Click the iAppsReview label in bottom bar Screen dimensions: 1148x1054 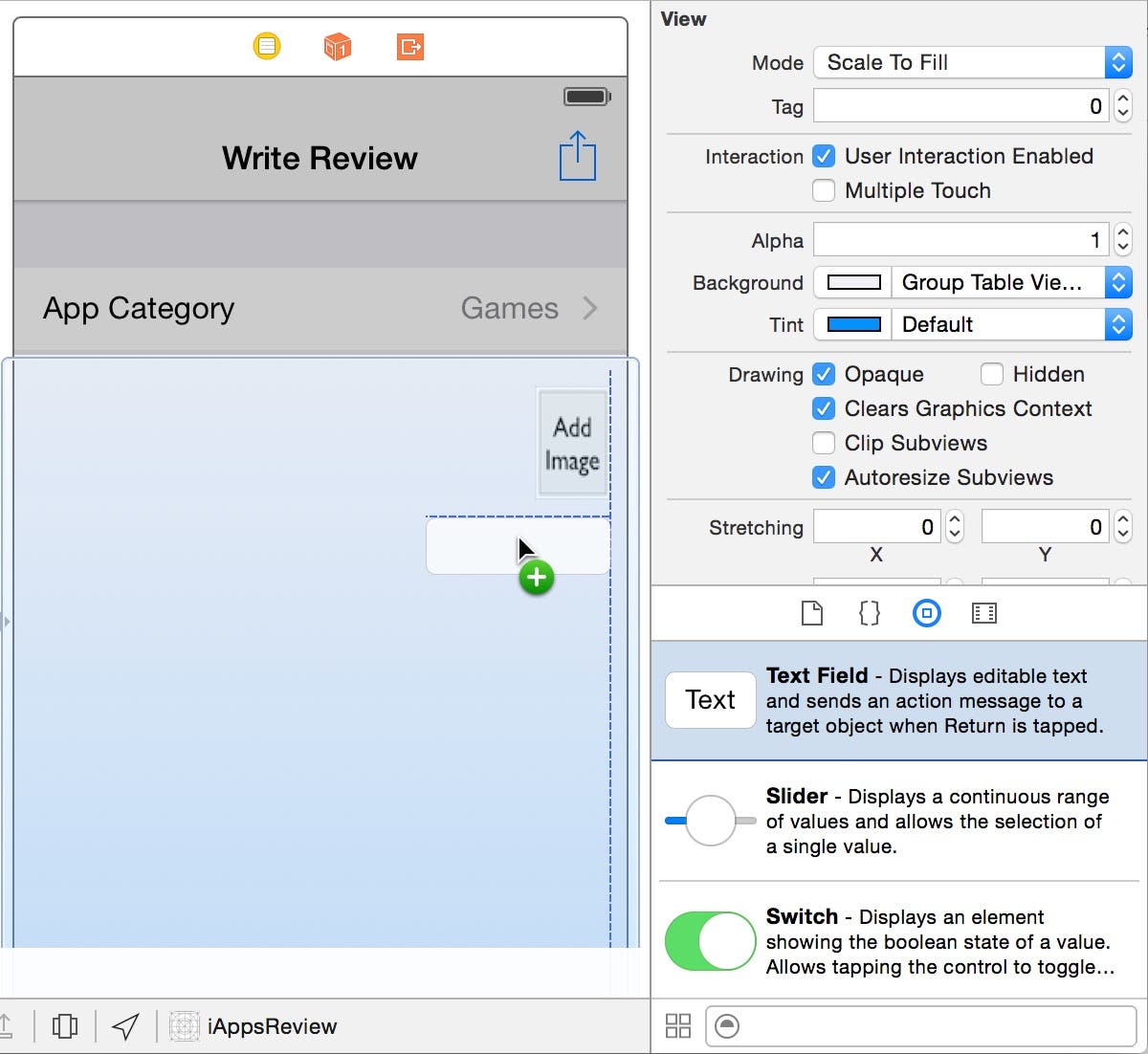[x=273, y=1026]
